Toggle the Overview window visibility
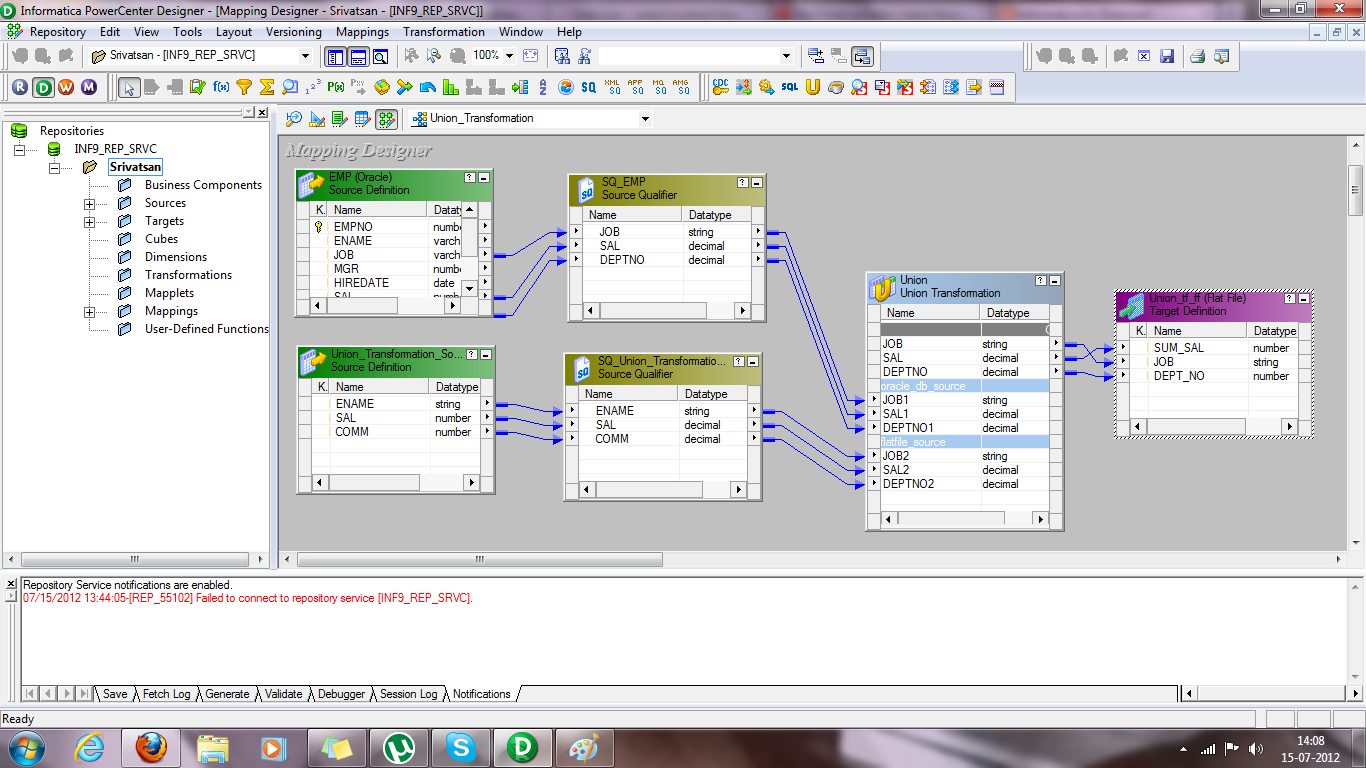The height and width of the screenshot is (768, 1366). coord(381,56)
